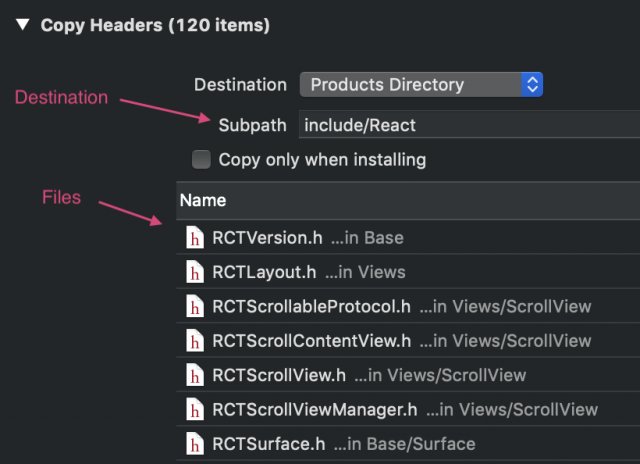640x464 pixels.
Task: Click the Subpath field containing include/React
Action: pos(469,124)
